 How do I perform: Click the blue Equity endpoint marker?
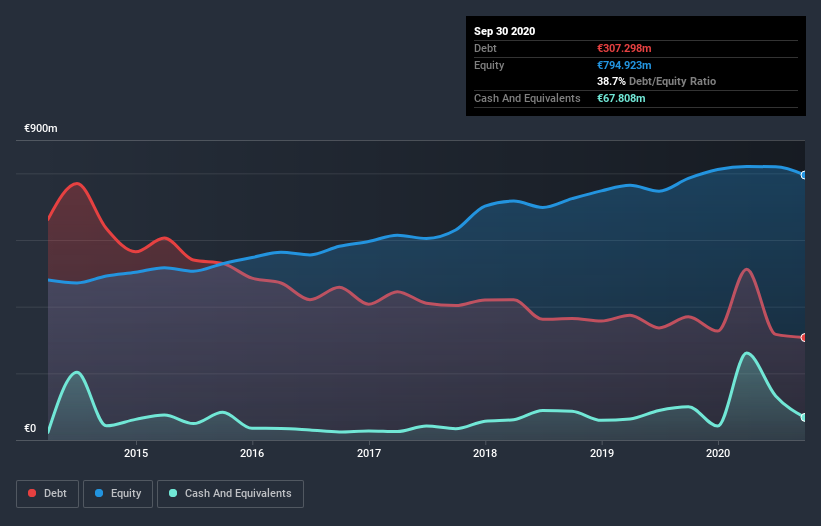[x=804, y=175]
